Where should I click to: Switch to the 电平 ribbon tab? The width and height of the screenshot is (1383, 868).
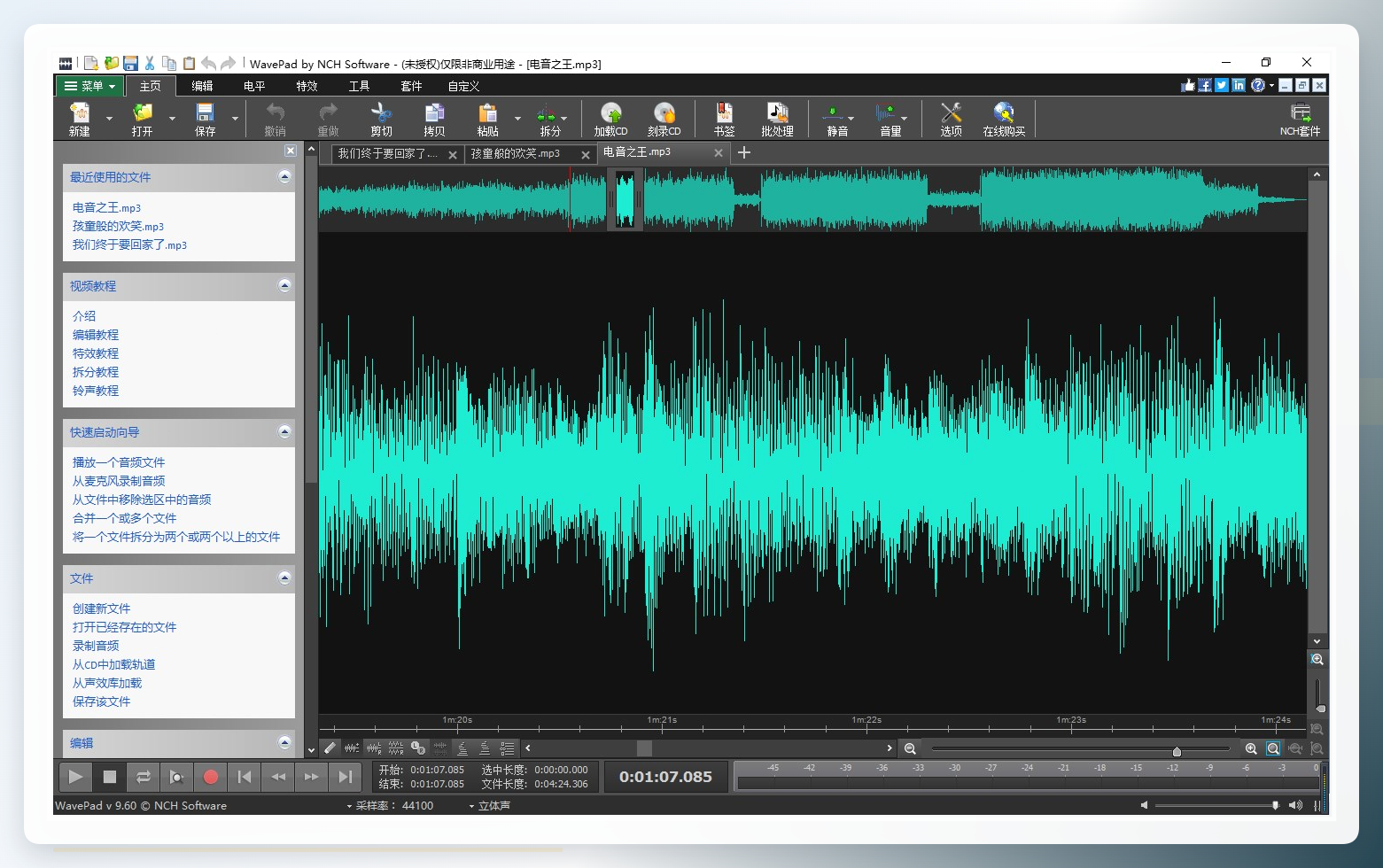point(254,86)
